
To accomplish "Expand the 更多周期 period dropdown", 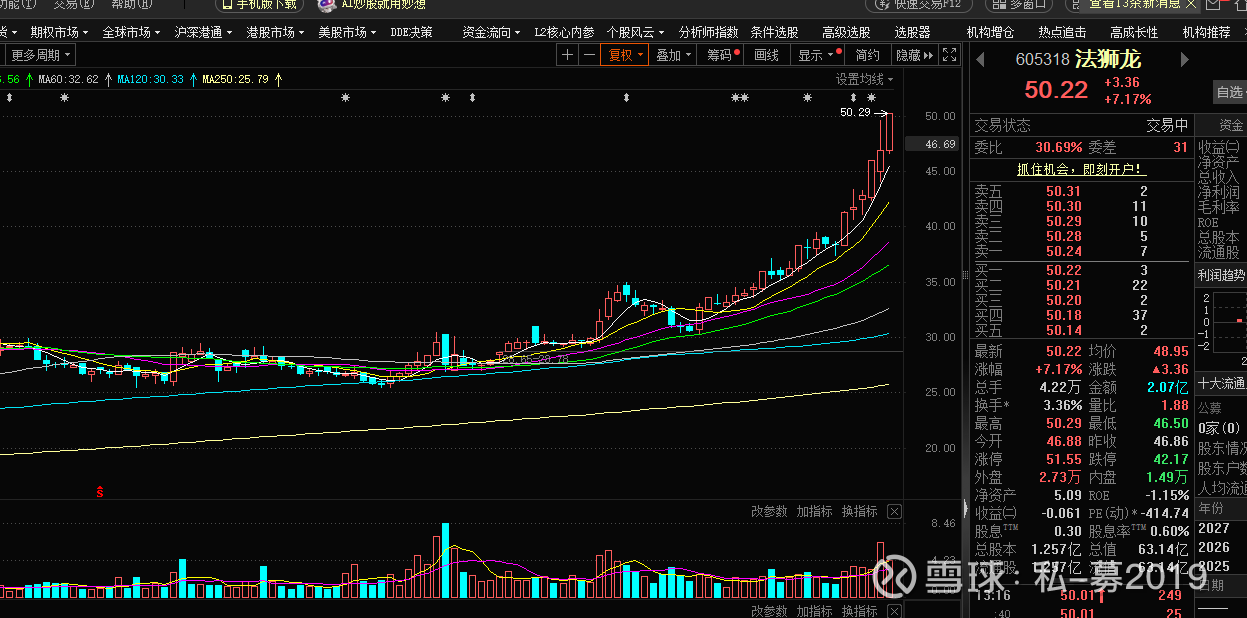I will pyautogui.click(x=42, y=55).
